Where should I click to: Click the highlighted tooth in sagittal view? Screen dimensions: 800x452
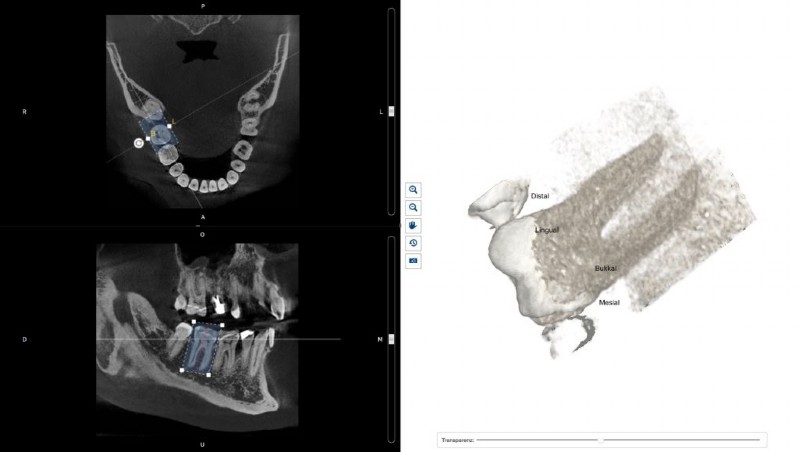(202, 348)
